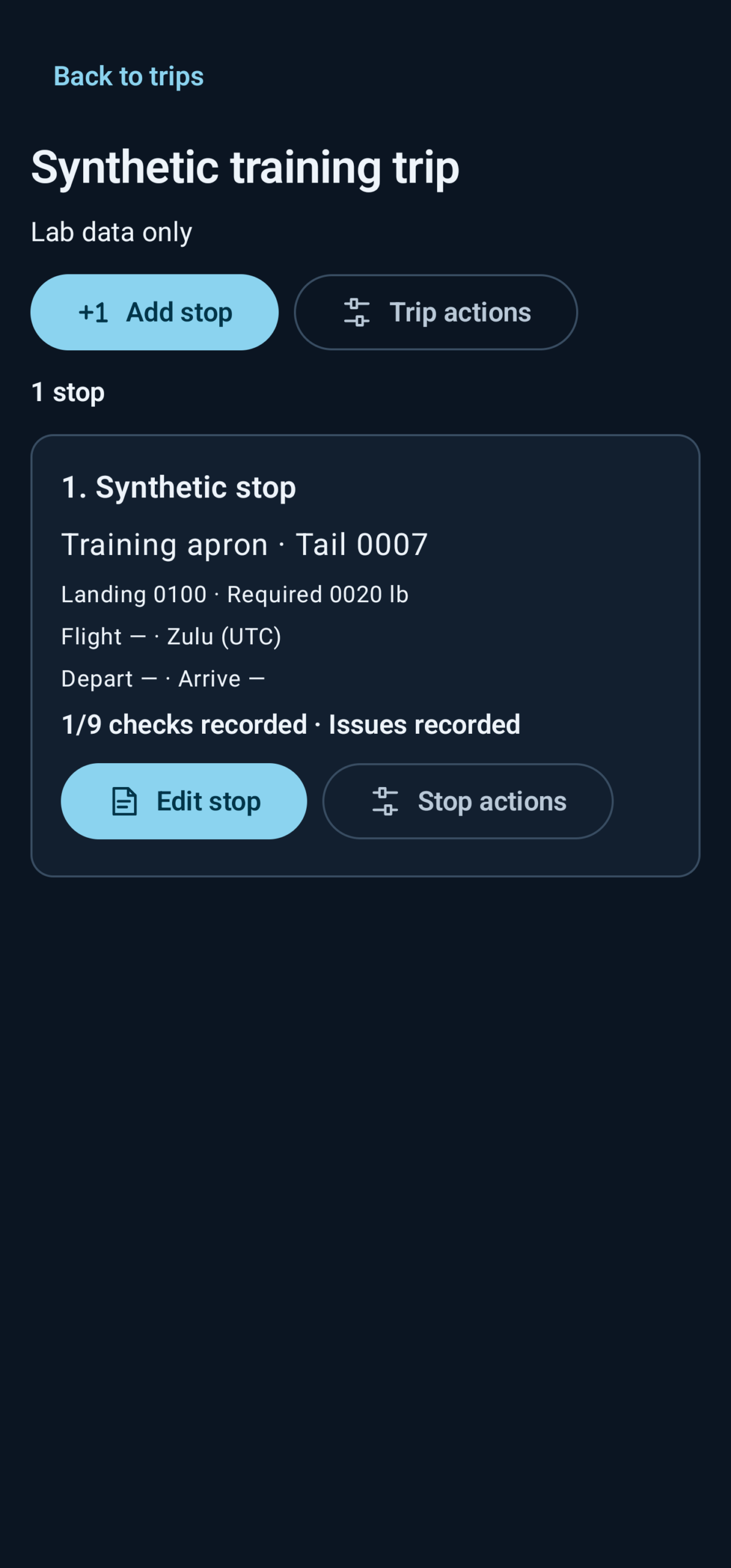The width and height of the screenshot is (731, 1568).
Task: Click the 'Flight — · Zulu (UTC)' line
Action: pos(171,637)
